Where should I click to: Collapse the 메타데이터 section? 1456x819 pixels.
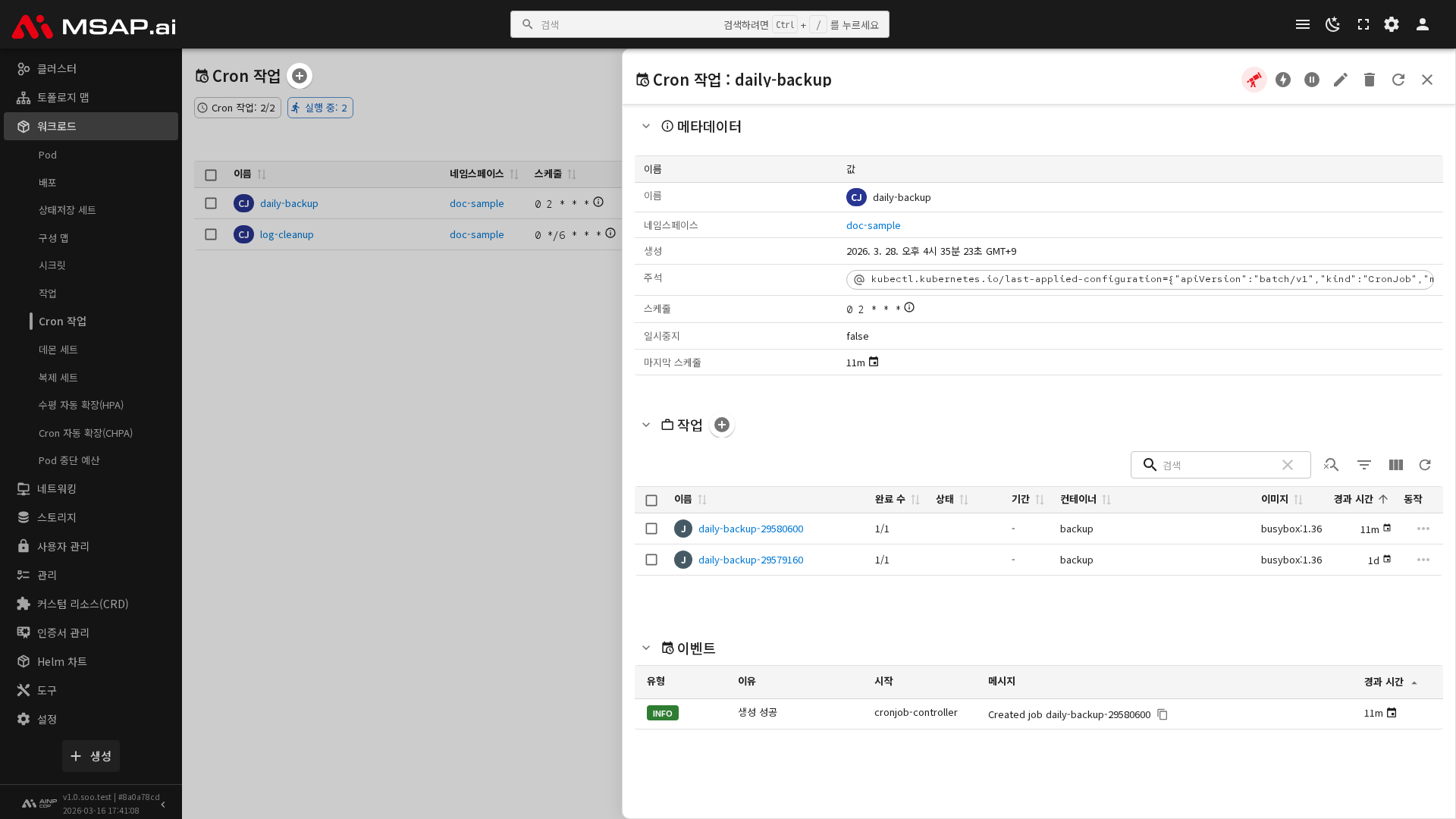[x=646, y=127]
